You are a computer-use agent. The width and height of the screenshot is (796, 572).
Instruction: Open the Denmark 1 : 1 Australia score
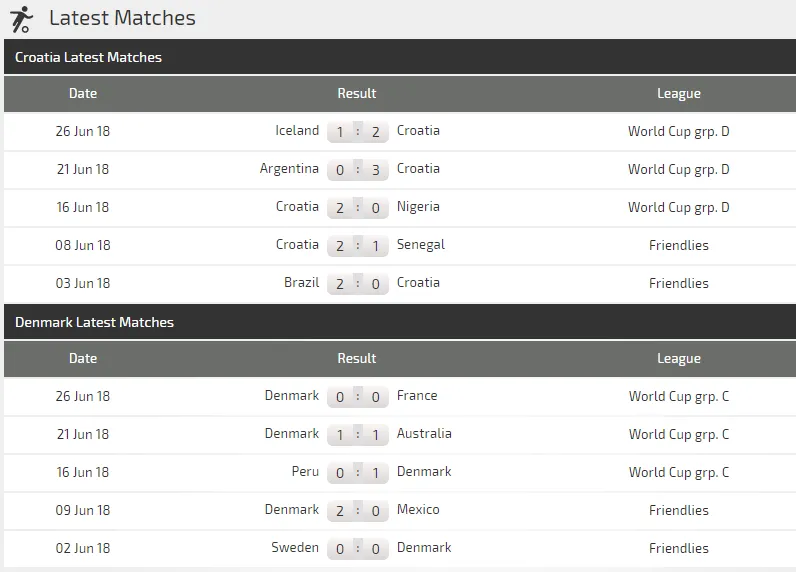357,435
